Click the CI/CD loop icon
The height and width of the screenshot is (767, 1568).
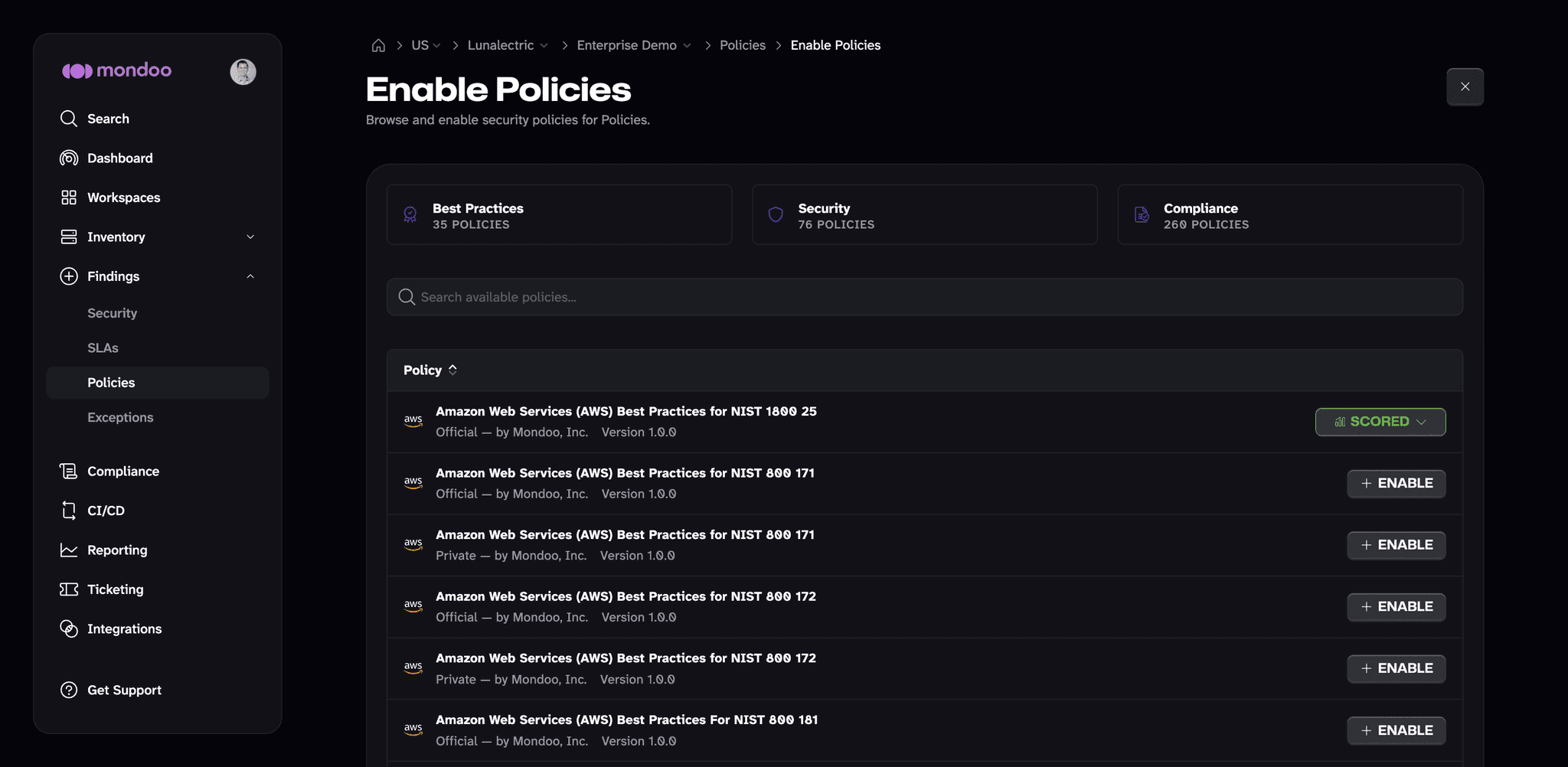(69, 511)
